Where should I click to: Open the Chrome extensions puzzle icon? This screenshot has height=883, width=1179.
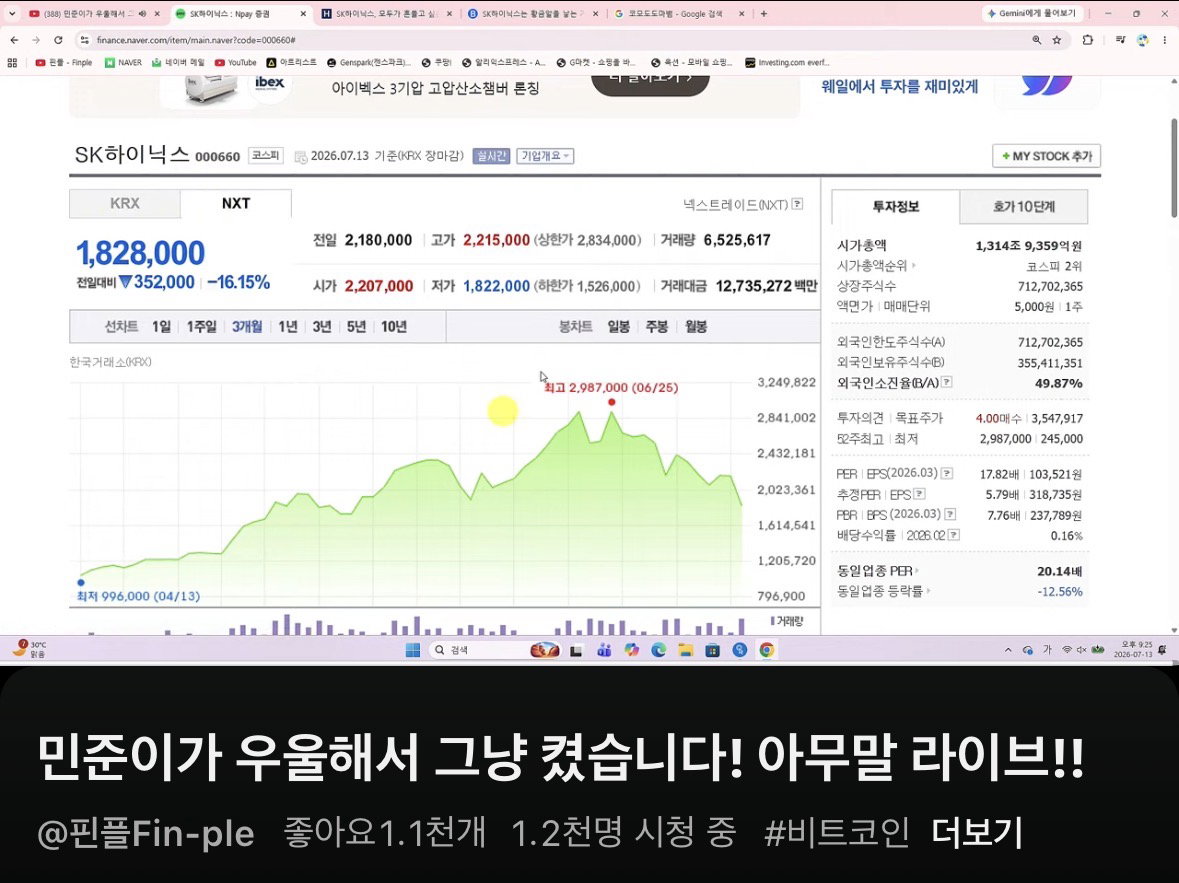1087,40
